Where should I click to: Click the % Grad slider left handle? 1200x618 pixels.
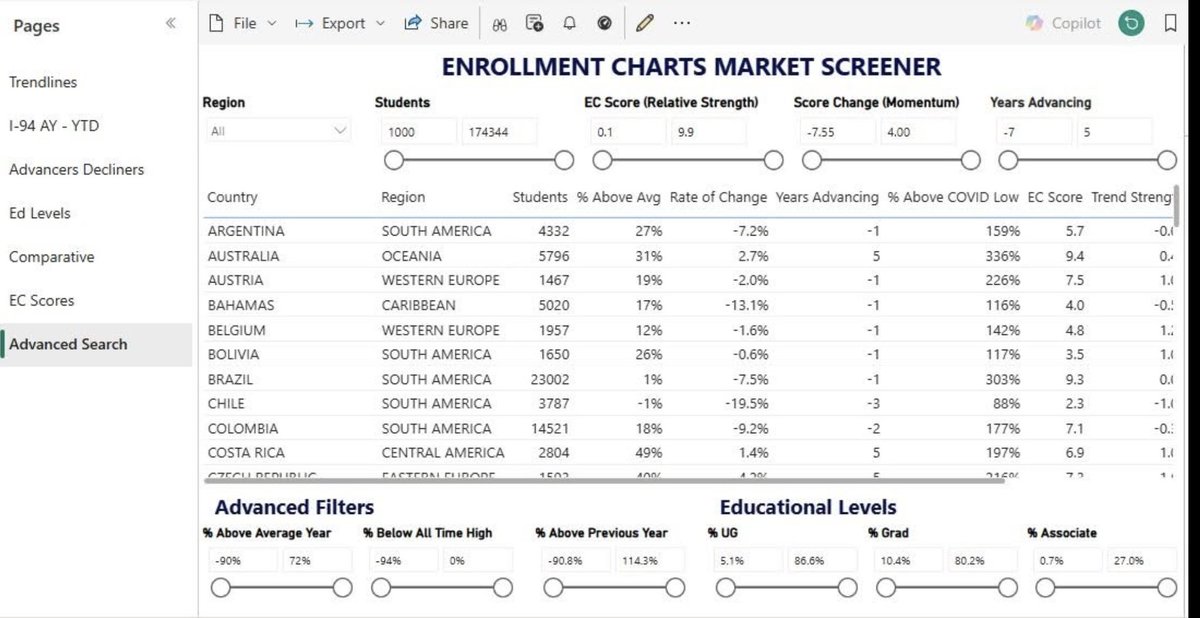886,588
